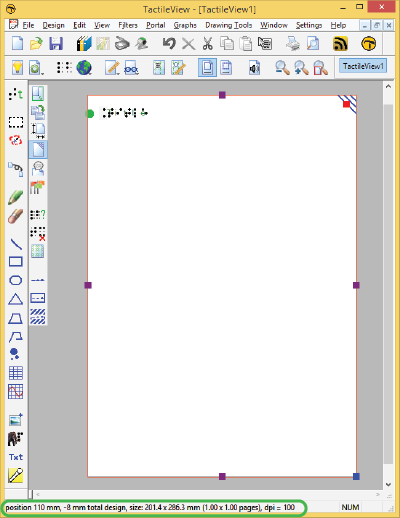This screenshot has height=518, width=400.
Task: Toggle the selected page corner tool
Action: click(38, 149)
